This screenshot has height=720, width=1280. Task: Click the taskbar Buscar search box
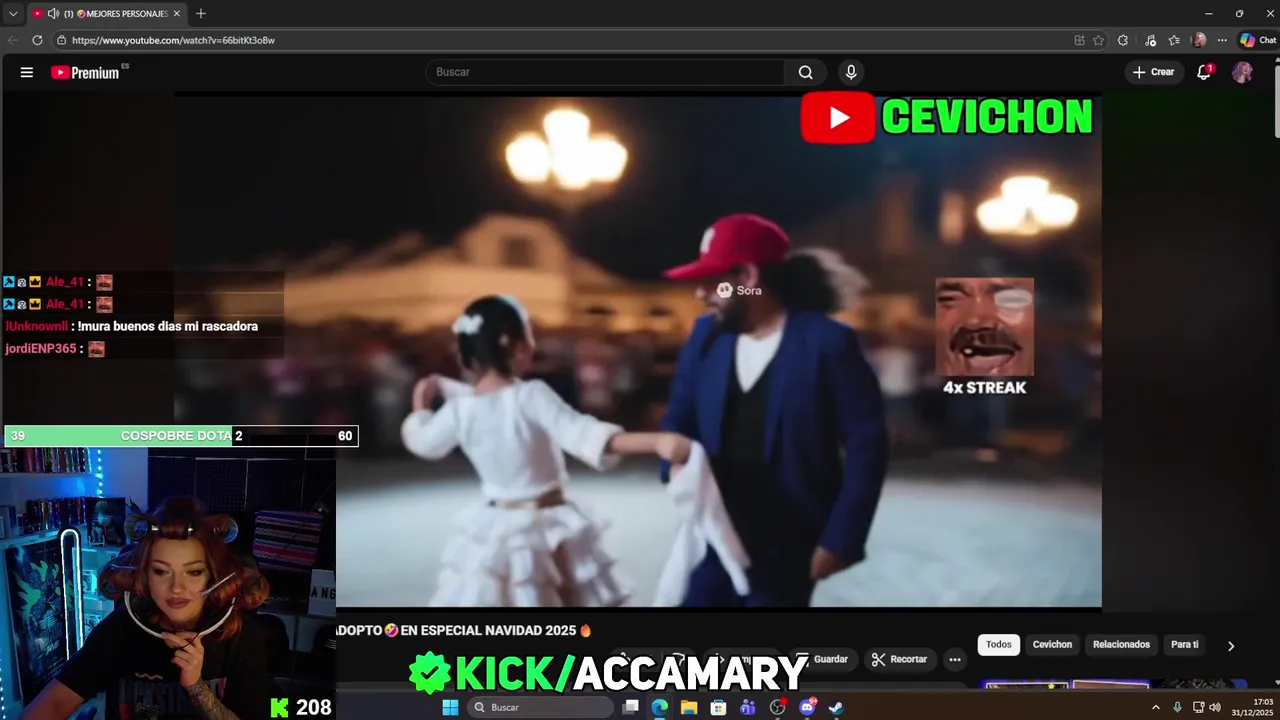tap(540, 707)
